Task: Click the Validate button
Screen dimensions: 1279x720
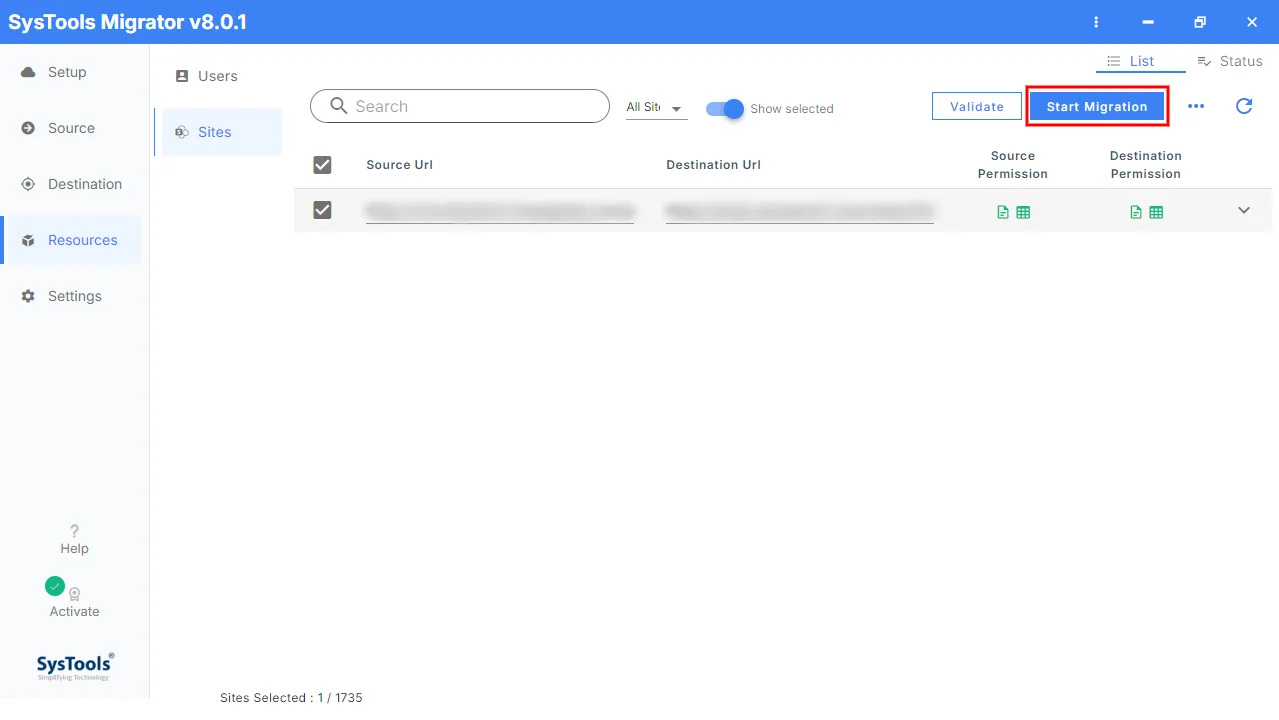Action: tap(977, 106)
